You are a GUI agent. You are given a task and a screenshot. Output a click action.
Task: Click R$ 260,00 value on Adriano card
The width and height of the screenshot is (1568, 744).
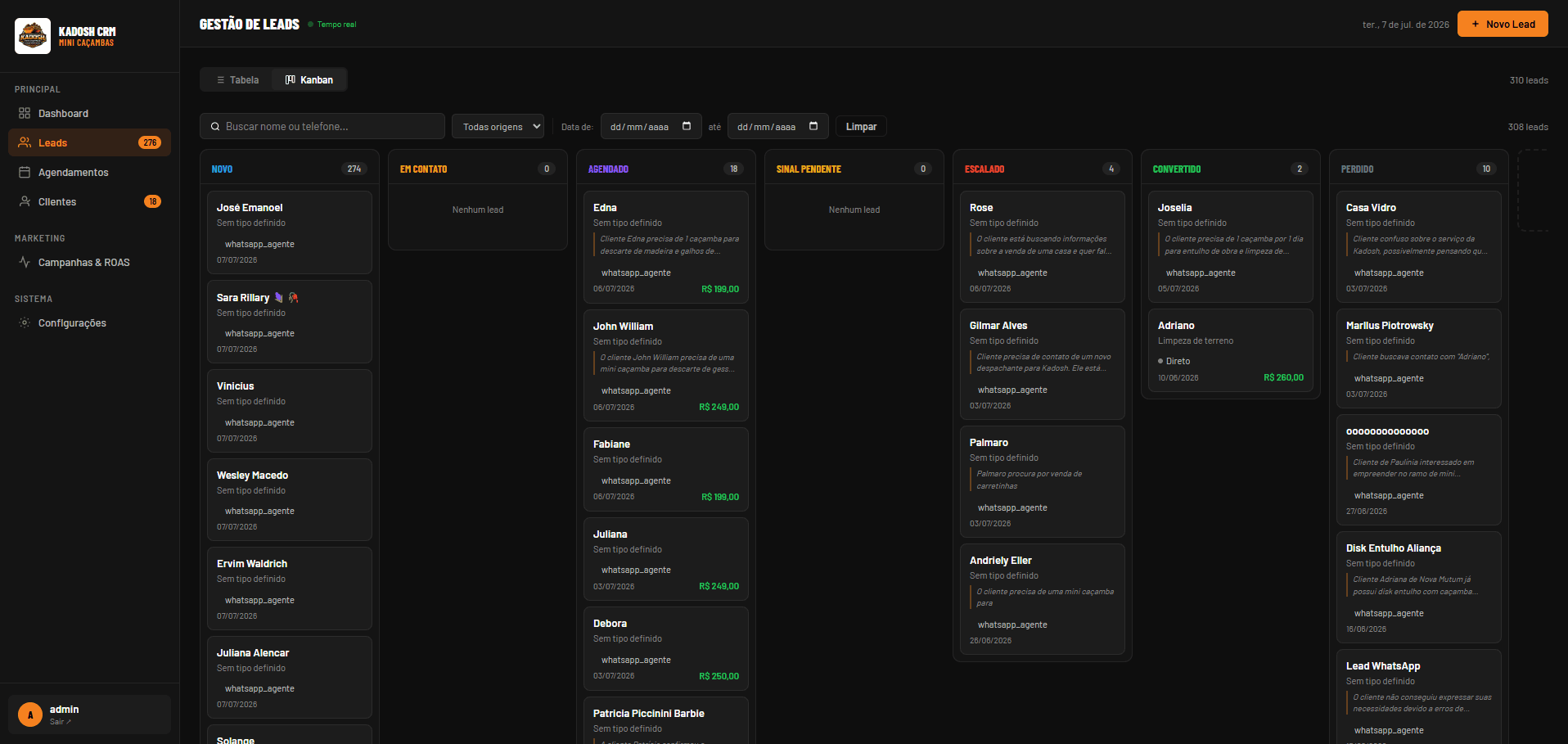pos(1283,377)
